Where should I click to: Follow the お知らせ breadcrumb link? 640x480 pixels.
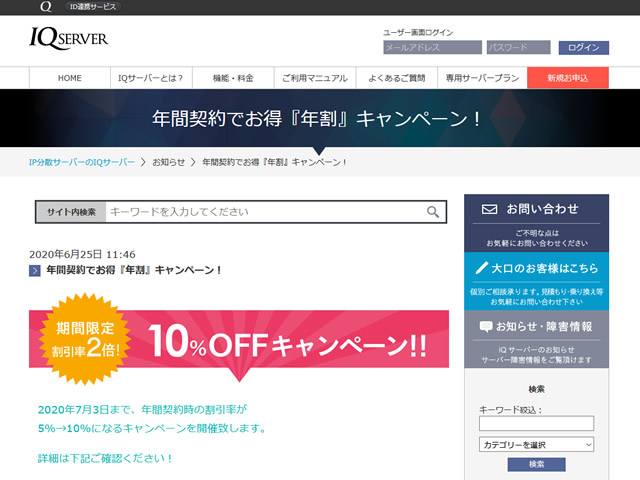coord(169,162)
